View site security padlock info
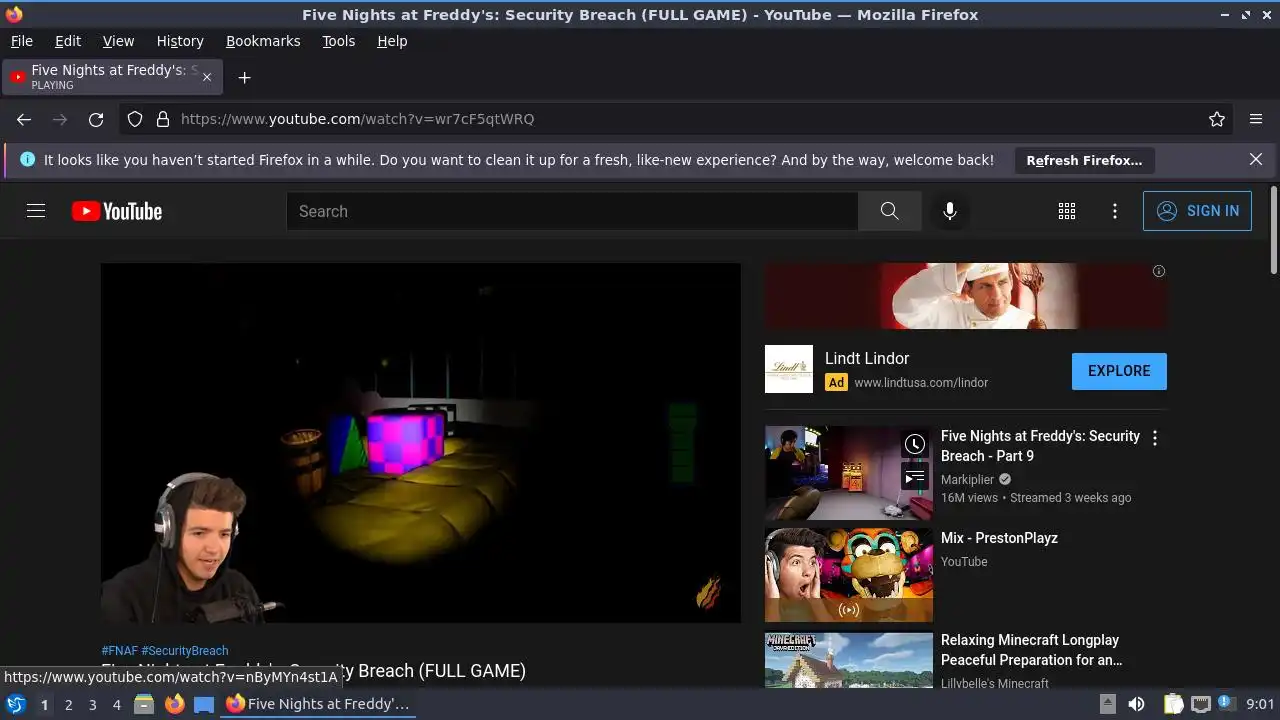Image resolution: width=1280 pixels, height=720 pixels. click(x=163, y=119)
